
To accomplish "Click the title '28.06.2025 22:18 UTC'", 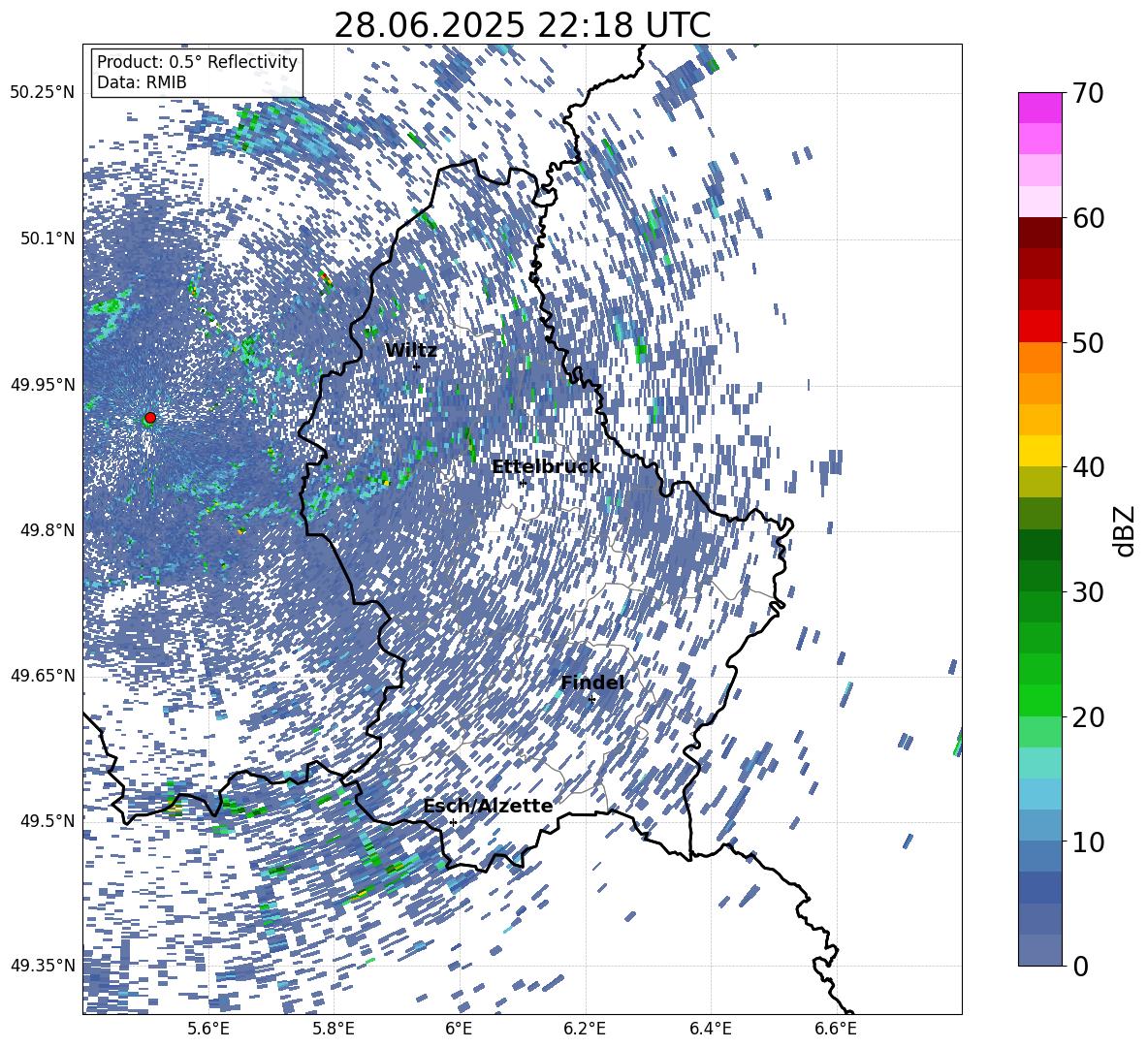I will pos(522,25).
